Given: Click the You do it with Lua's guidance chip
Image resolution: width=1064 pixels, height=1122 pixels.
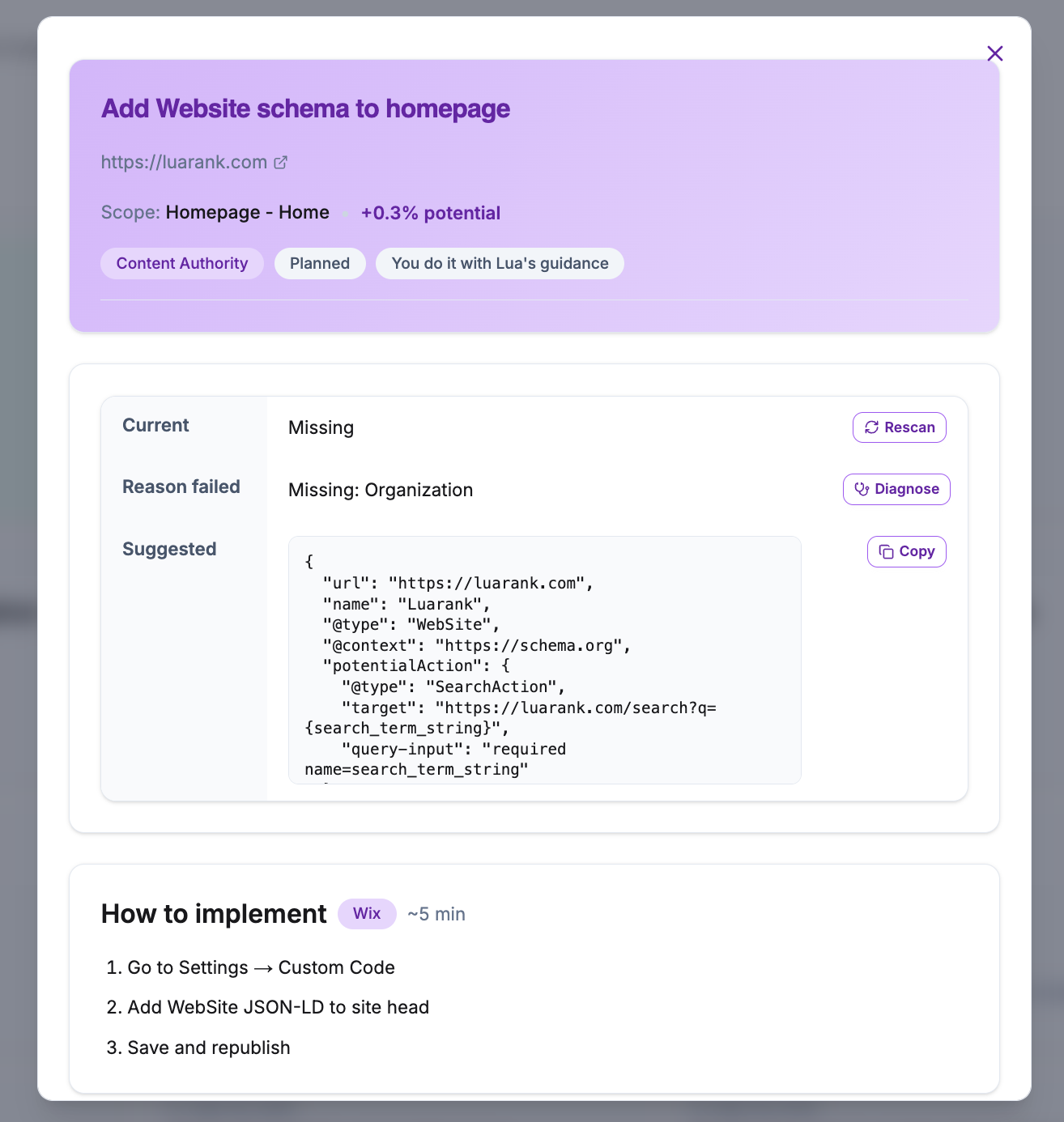Looking at the screenshot, I should 500,263.
